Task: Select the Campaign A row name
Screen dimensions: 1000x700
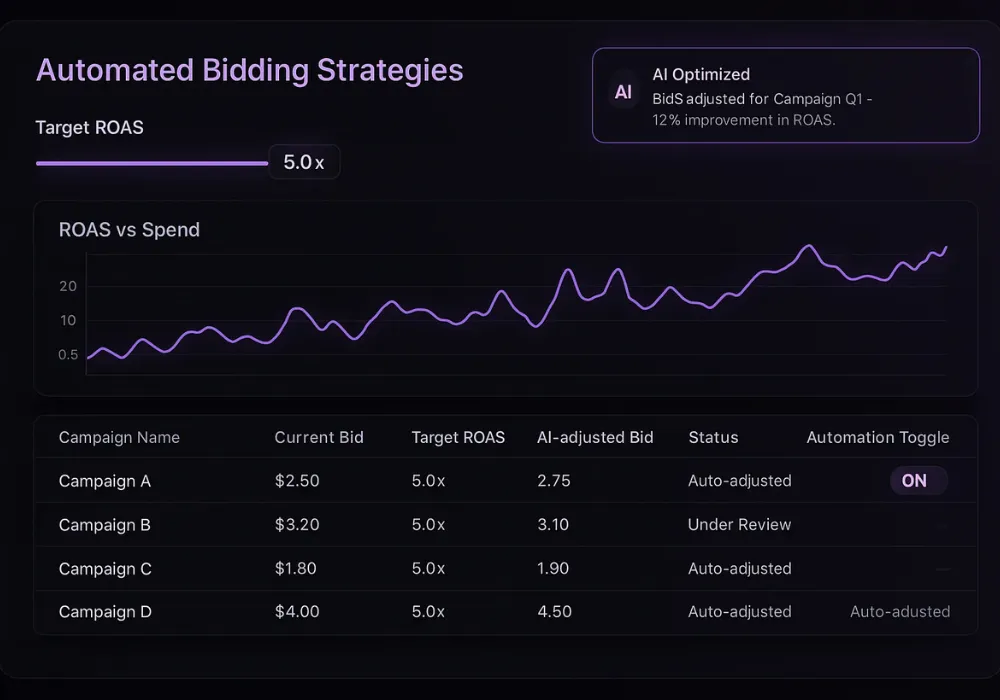Action: pos(105,481)
